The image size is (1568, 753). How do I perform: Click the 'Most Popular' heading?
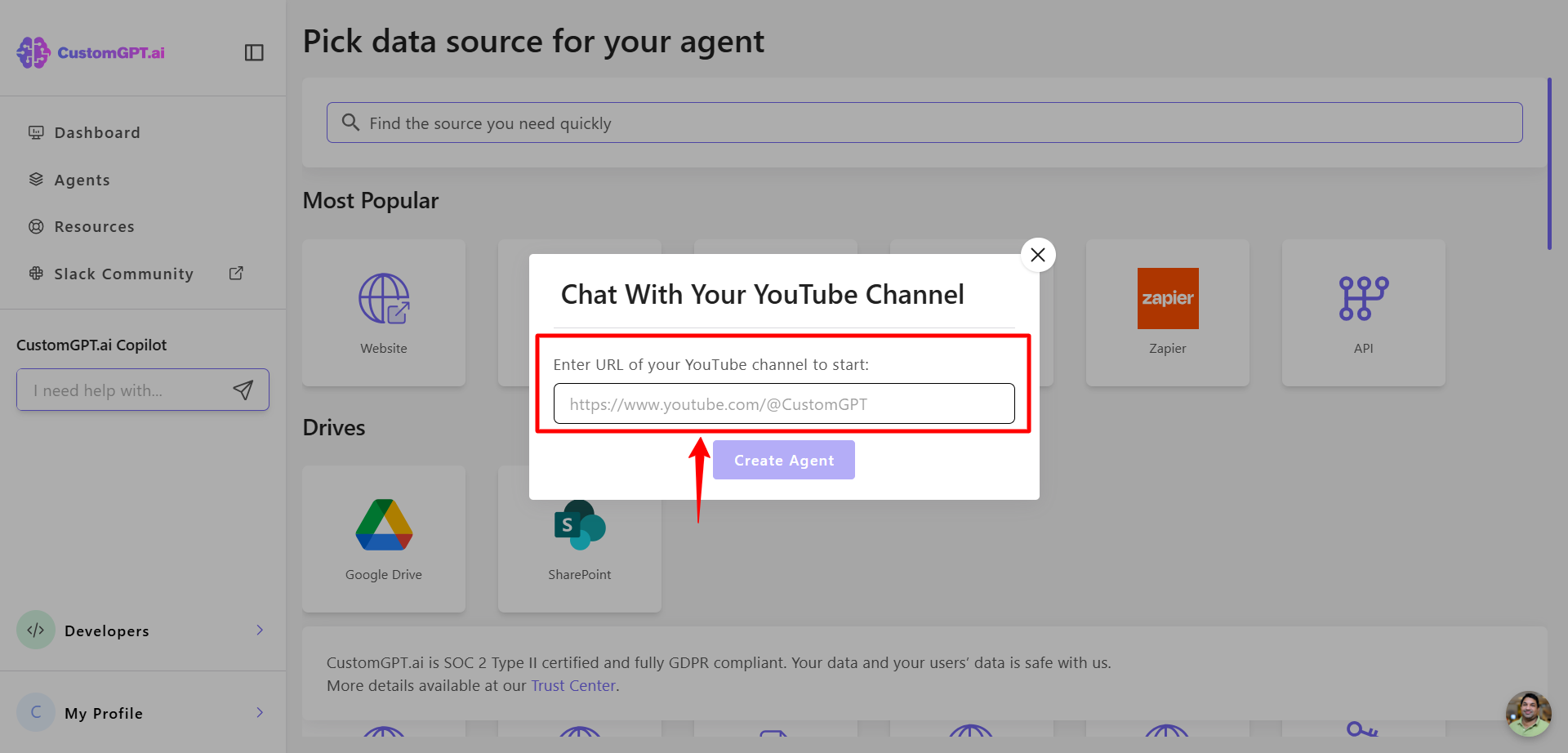(371, 201)
